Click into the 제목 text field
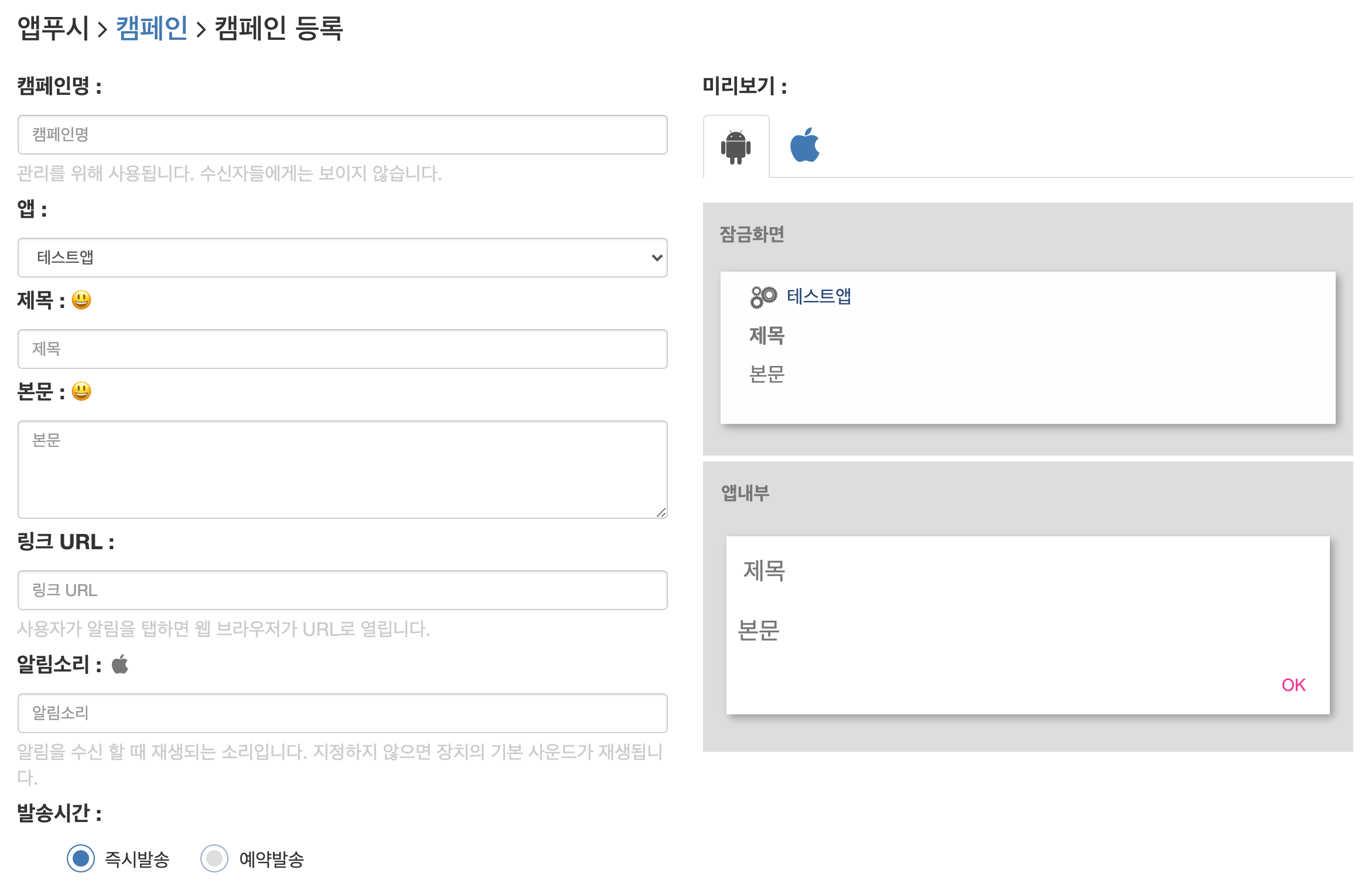Viewport: 1372px width, 890px height. coord(342,349)
